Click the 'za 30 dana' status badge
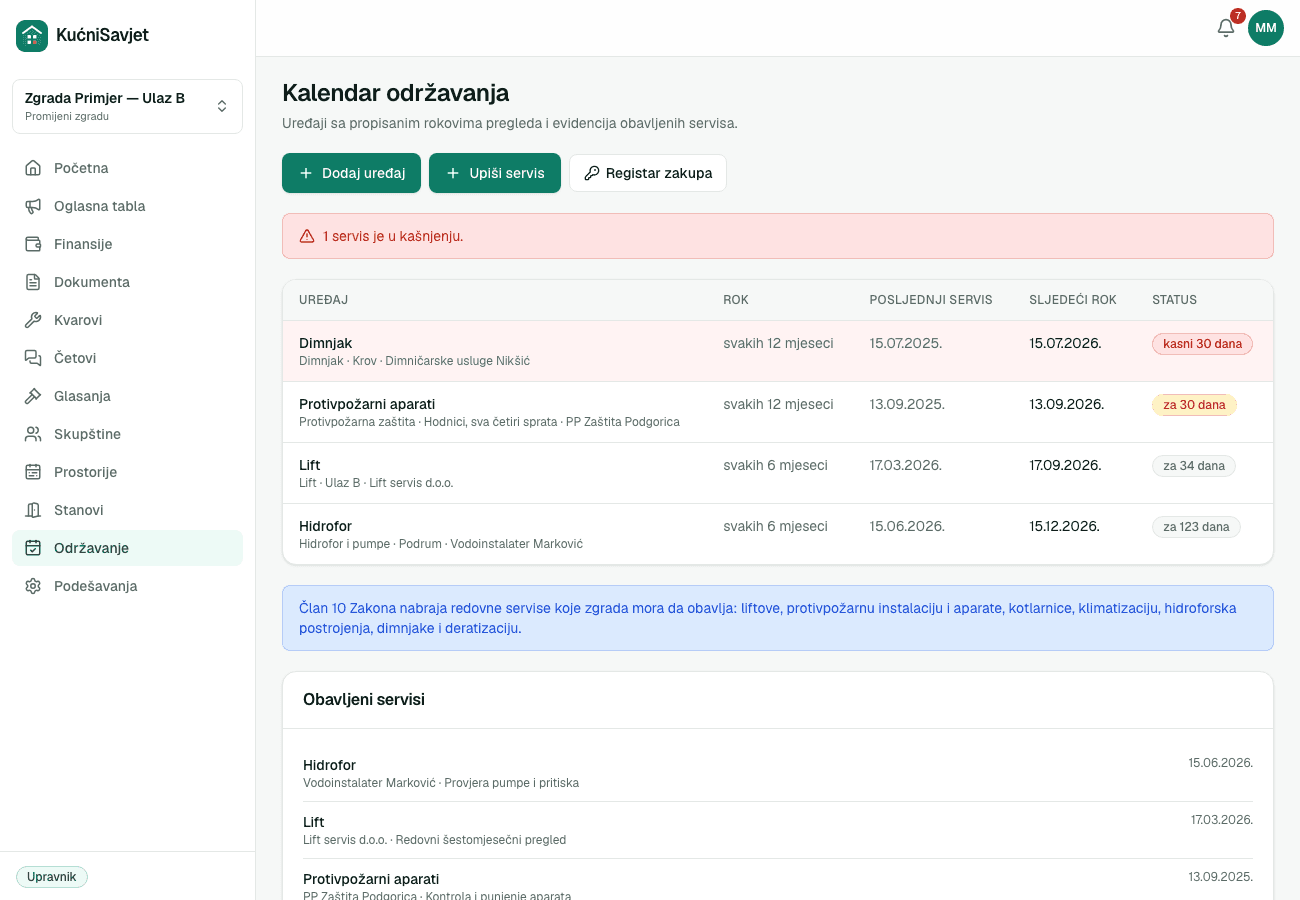This screenshot has height=900, width=1300. point(1194,405)
